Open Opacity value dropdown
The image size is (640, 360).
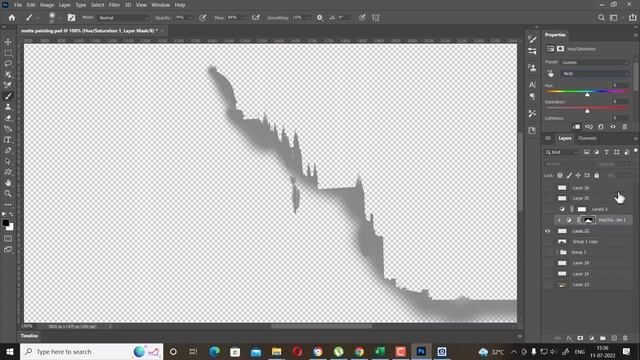point(191,18)
